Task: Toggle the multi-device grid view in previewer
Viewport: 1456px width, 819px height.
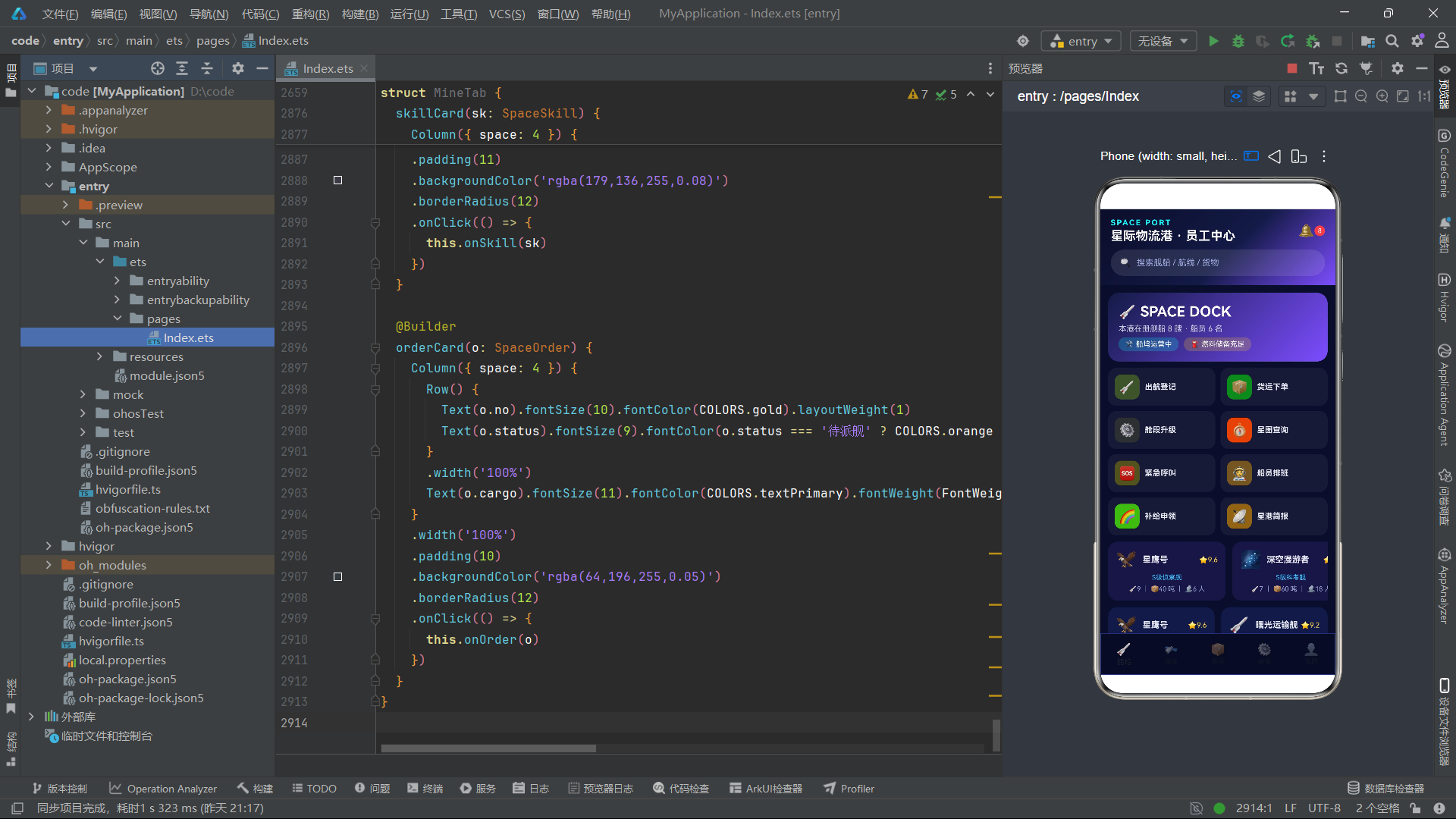Action: coord(1290,96)
